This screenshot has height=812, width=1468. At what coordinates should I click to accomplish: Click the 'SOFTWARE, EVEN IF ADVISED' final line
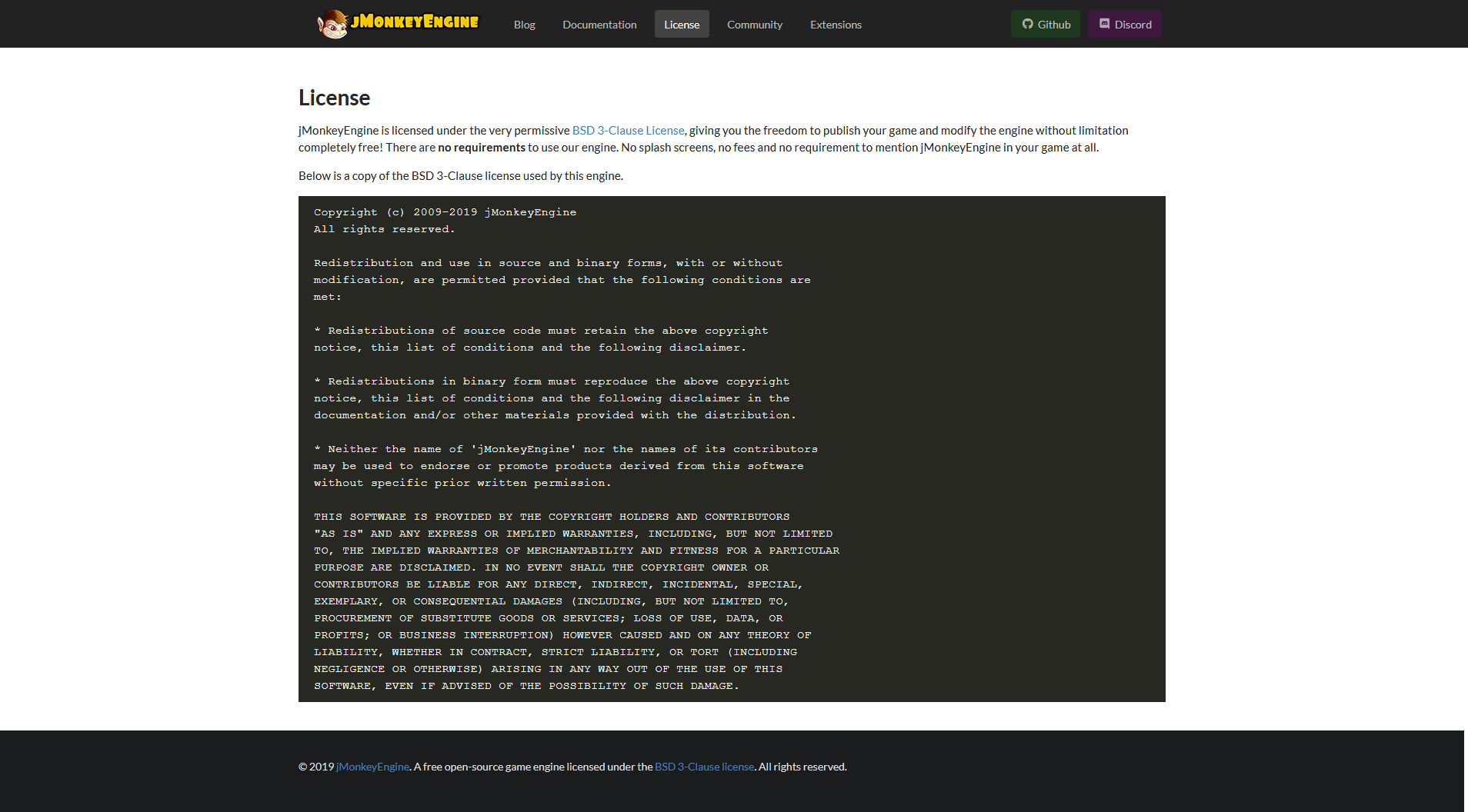(526, 686)
